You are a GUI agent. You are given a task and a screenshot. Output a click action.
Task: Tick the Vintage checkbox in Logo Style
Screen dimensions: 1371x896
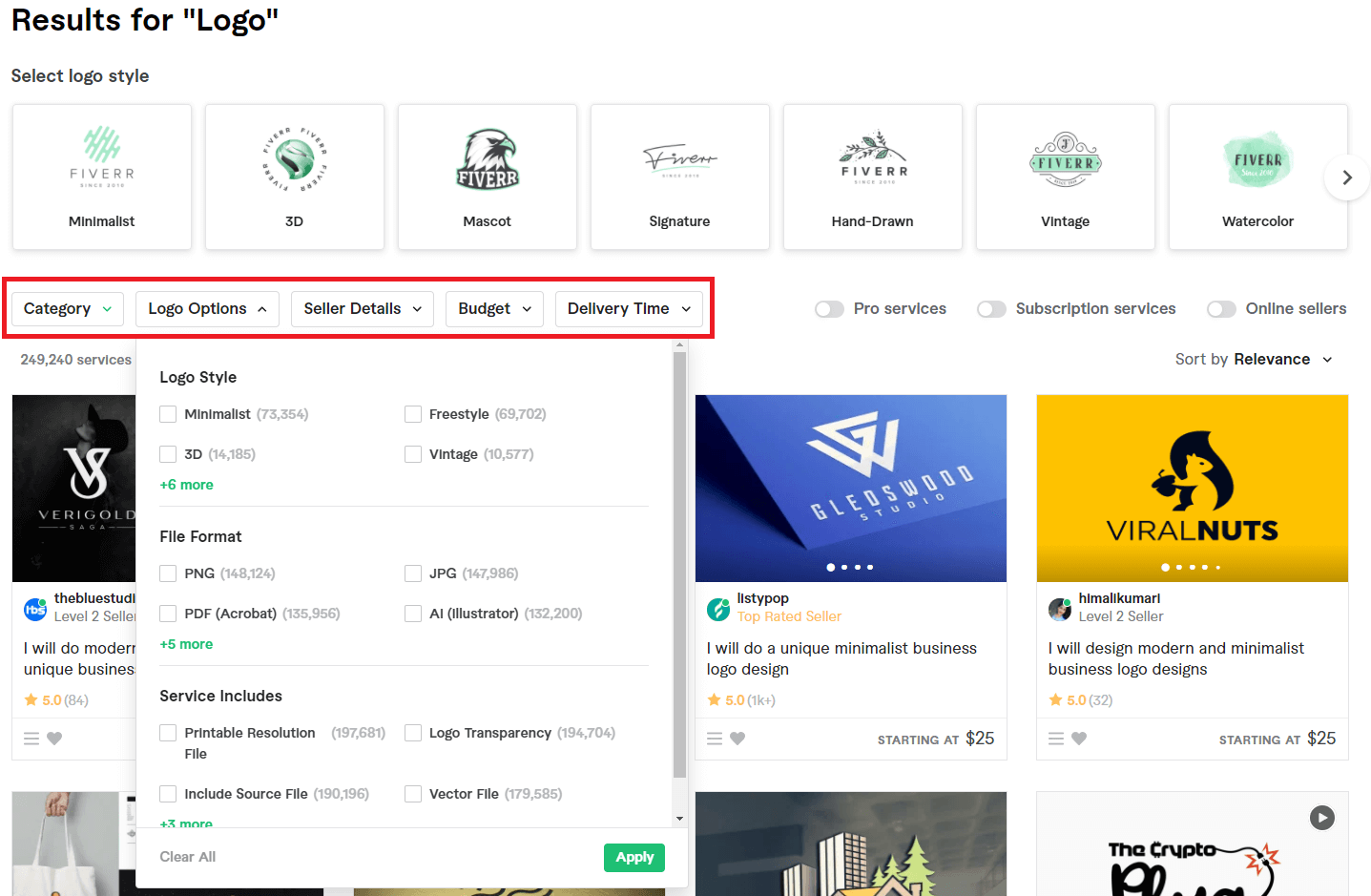413,454
